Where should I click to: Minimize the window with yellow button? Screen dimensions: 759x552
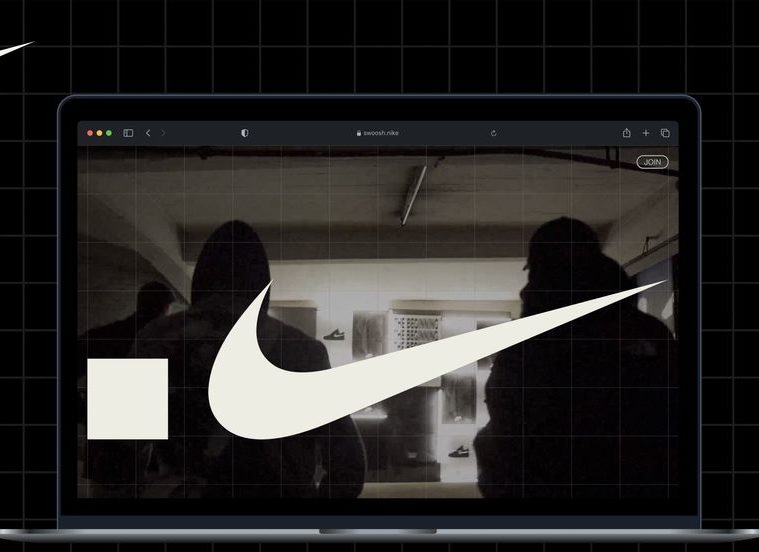[x=99, y=133]
